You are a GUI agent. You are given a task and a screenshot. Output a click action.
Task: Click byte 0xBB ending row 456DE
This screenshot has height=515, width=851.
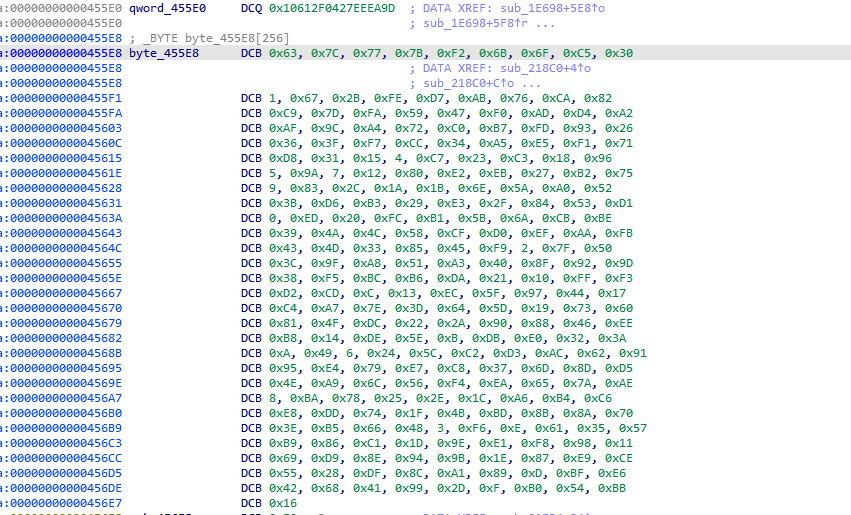[612, 488]
